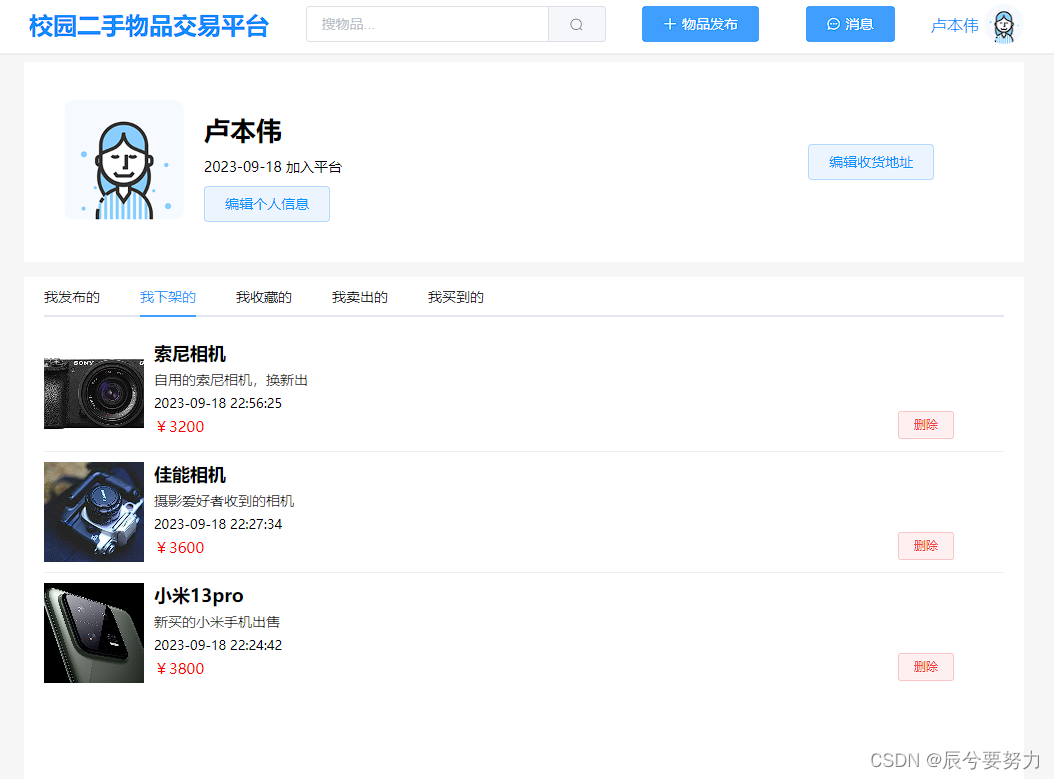This screenshot has width=1054, height=779.
Task: Click the large 卢本伟 profile name
Action: click(x=243, y=131)
